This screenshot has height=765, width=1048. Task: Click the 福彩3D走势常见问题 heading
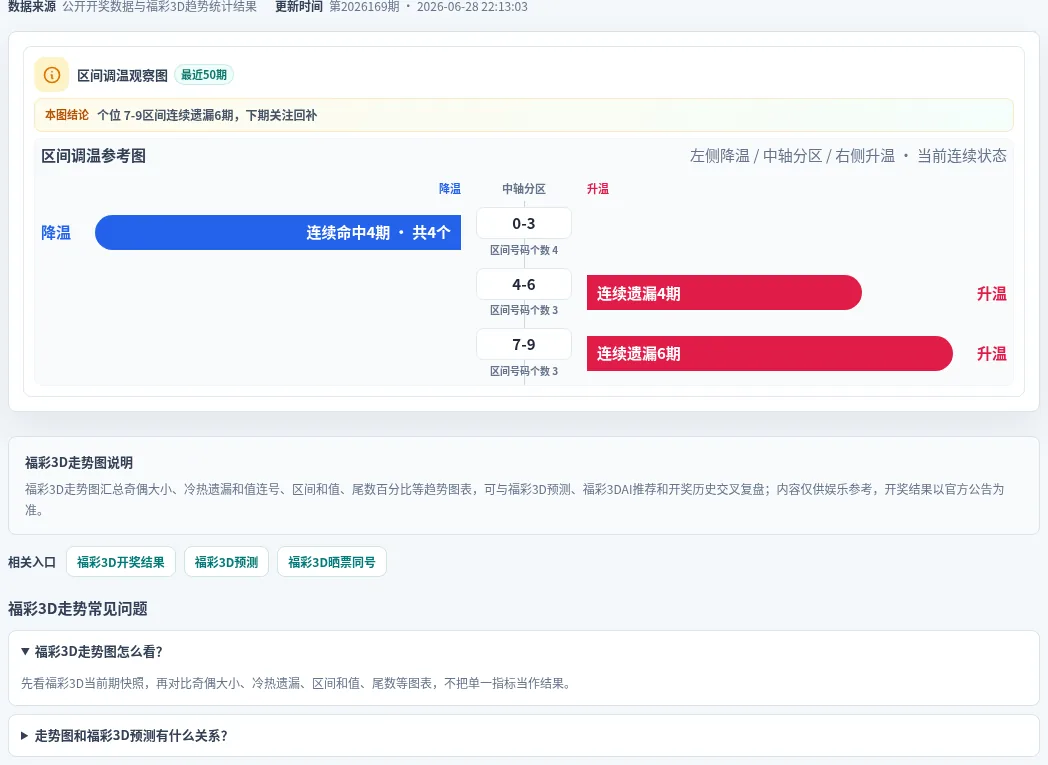point(78,609)
